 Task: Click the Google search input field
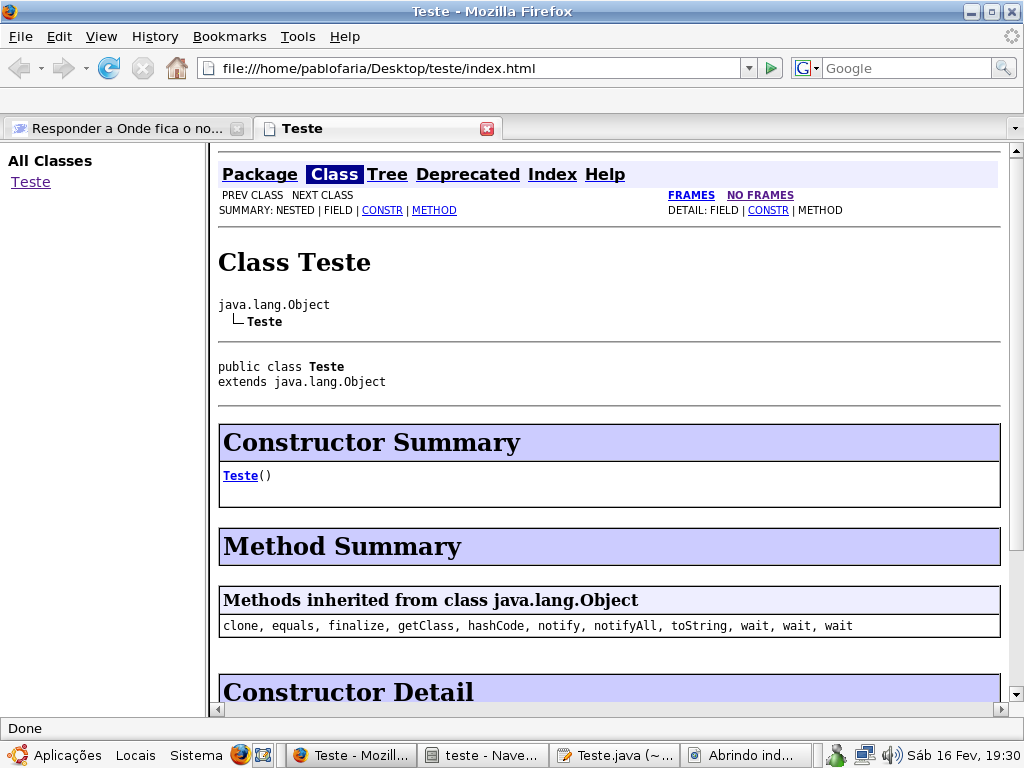point(906,68)
